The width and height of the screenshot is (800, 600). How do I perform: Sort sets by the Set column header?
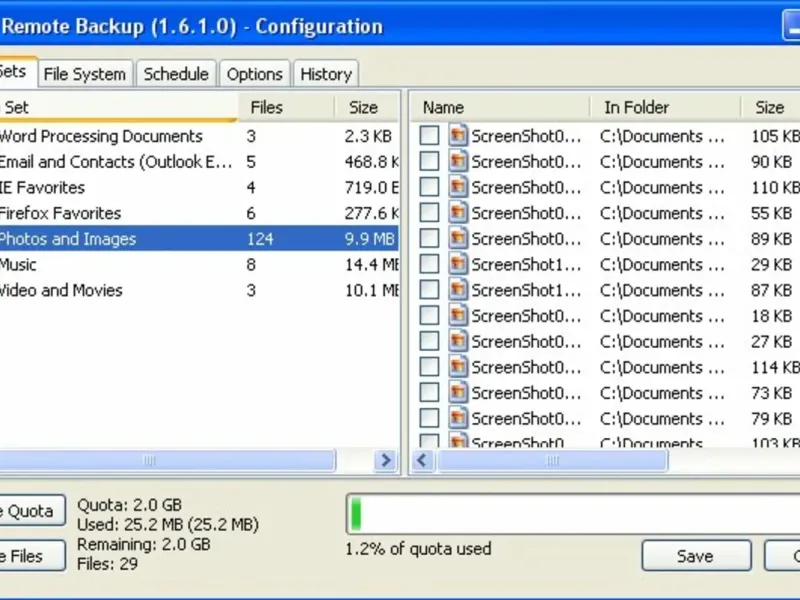118,107
